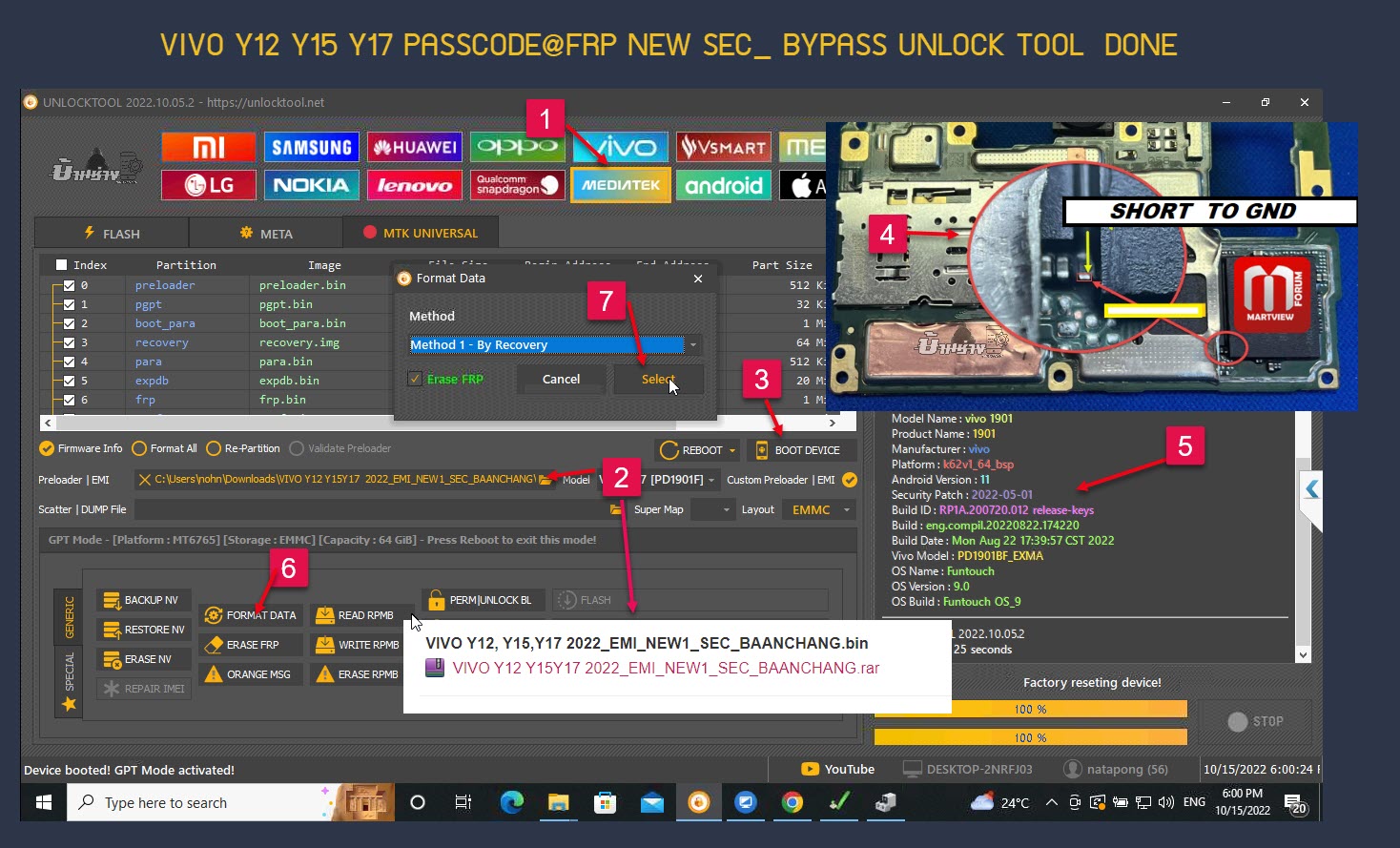
Task: Select the LG brand tile
Action: (209, 185)
